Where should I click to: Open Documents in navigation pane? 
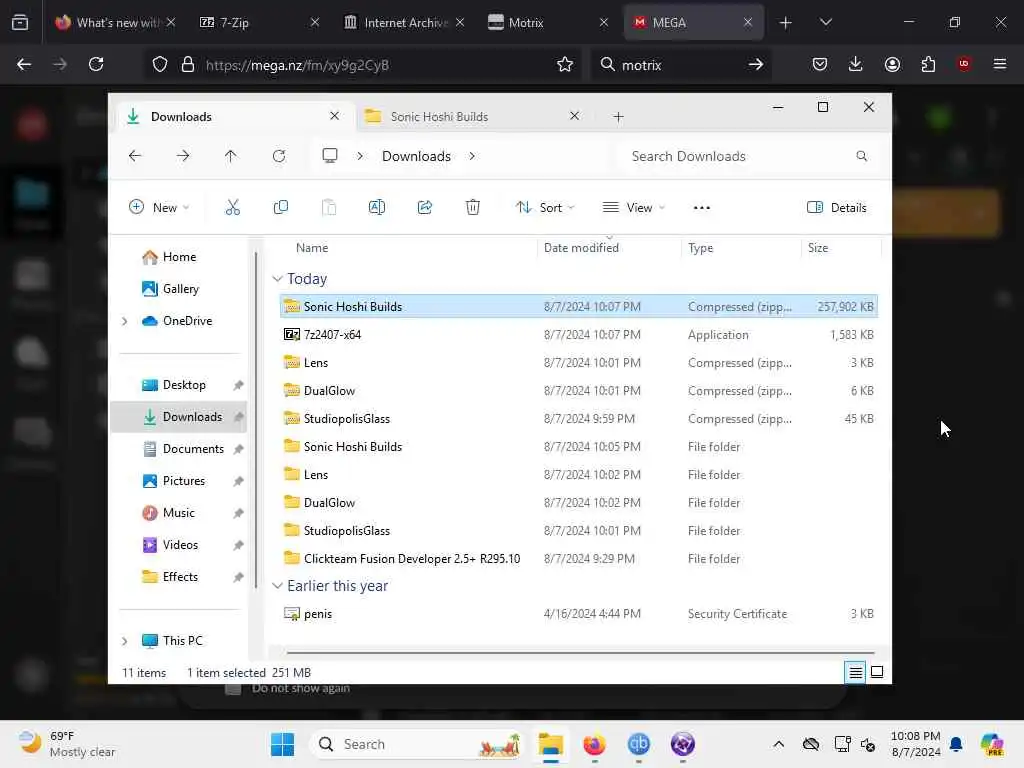coord(179,449)
